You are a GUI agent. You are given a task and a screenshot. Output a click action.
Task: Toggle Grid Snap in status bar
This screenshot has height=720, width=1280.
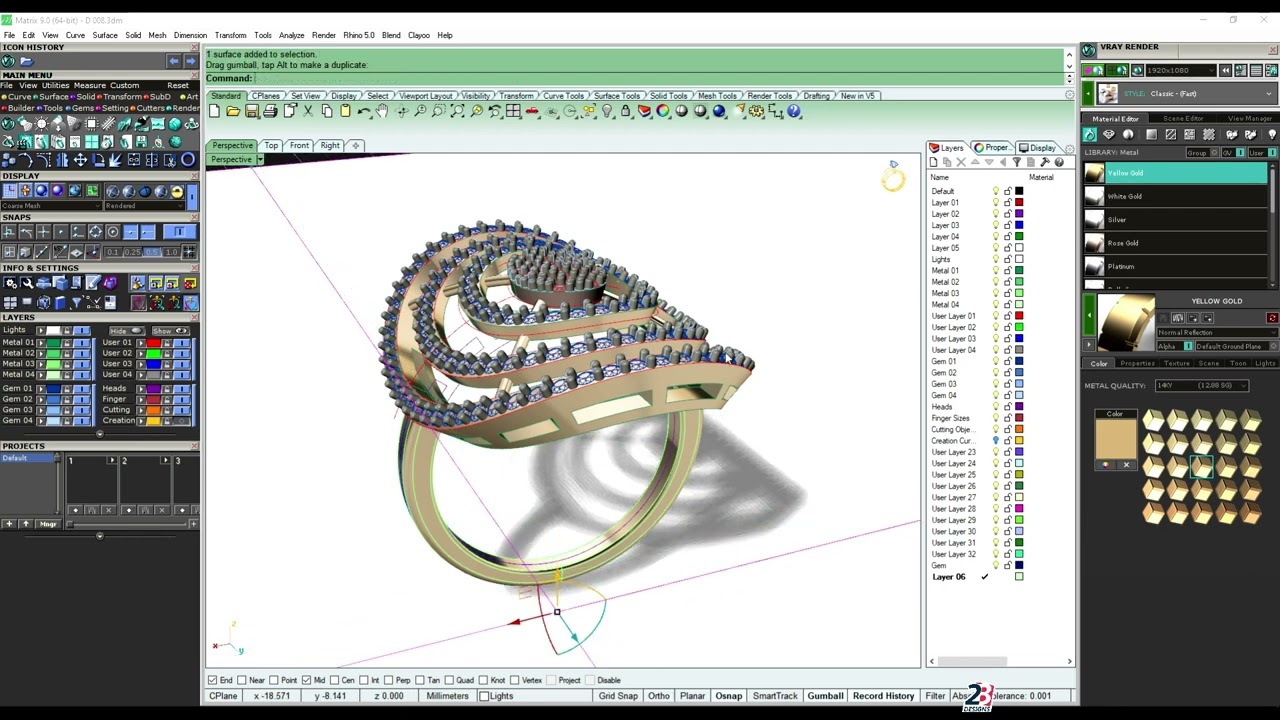[x=618, y=696]
